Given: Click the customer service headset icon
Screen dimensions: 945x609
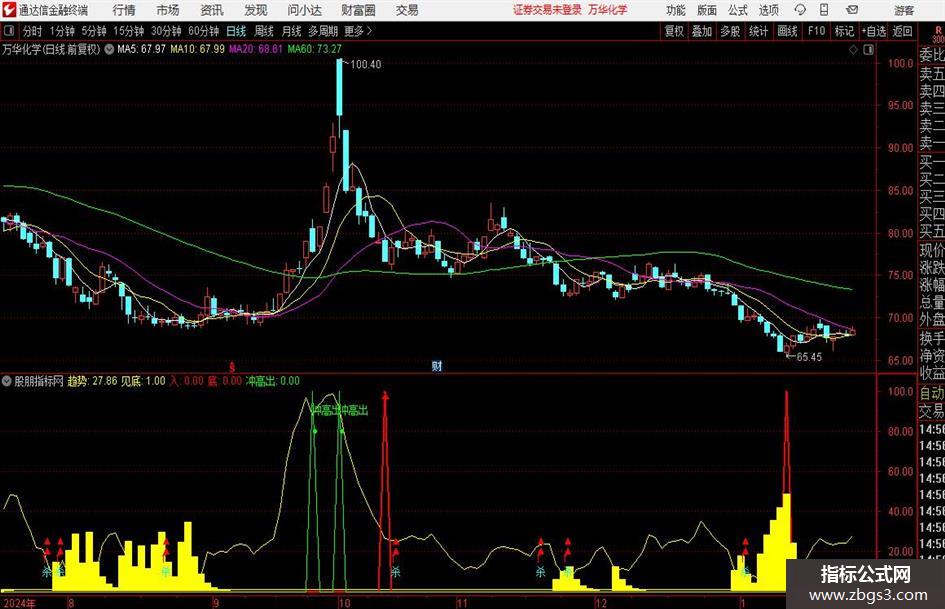Looking at the screenshot, I should point(800,10).
